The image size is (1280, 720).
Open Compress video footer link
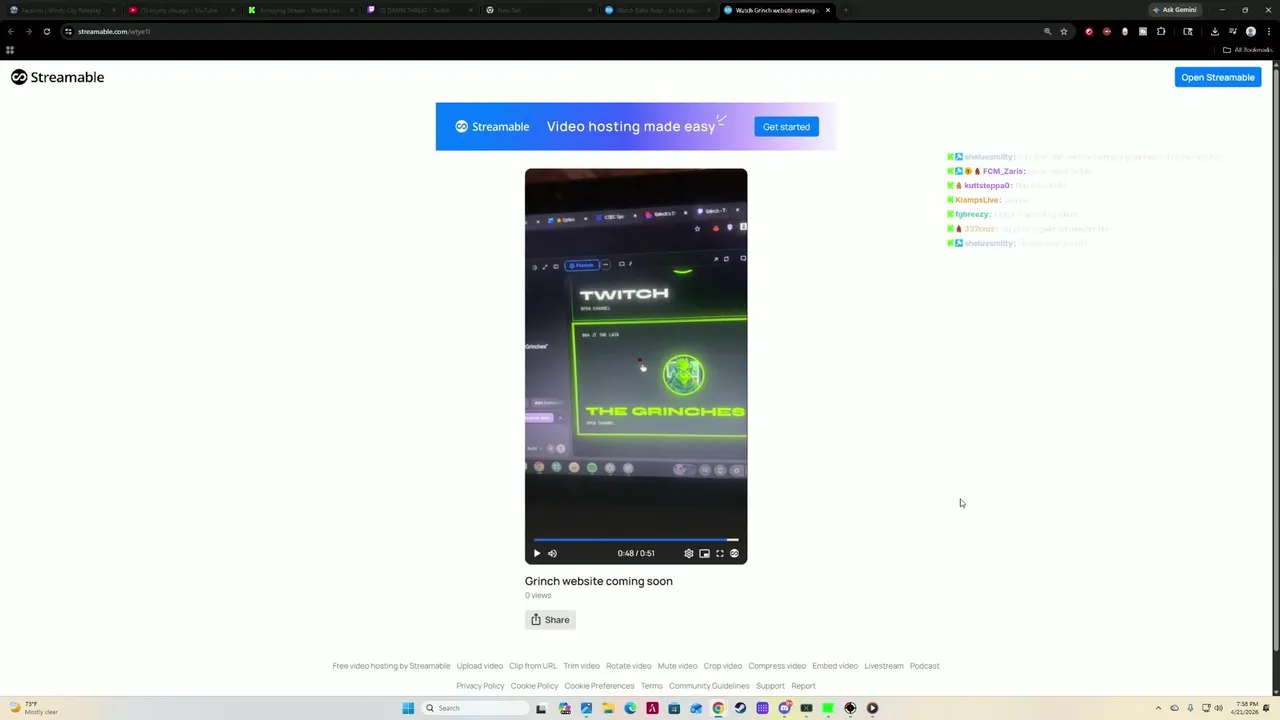[777, 666]
